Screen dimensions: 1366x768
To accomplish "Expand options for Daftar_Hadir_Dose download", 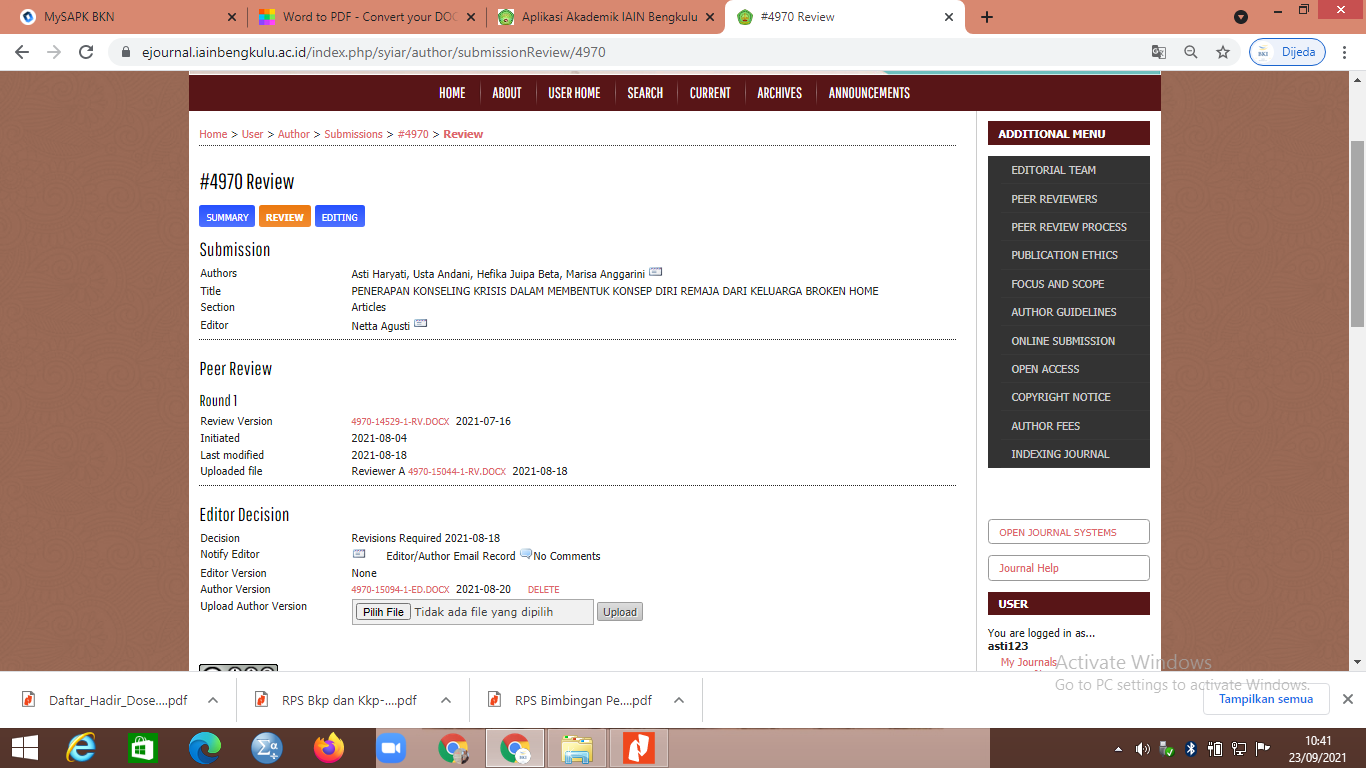I will pyautogui.click(x=213, y=700).
